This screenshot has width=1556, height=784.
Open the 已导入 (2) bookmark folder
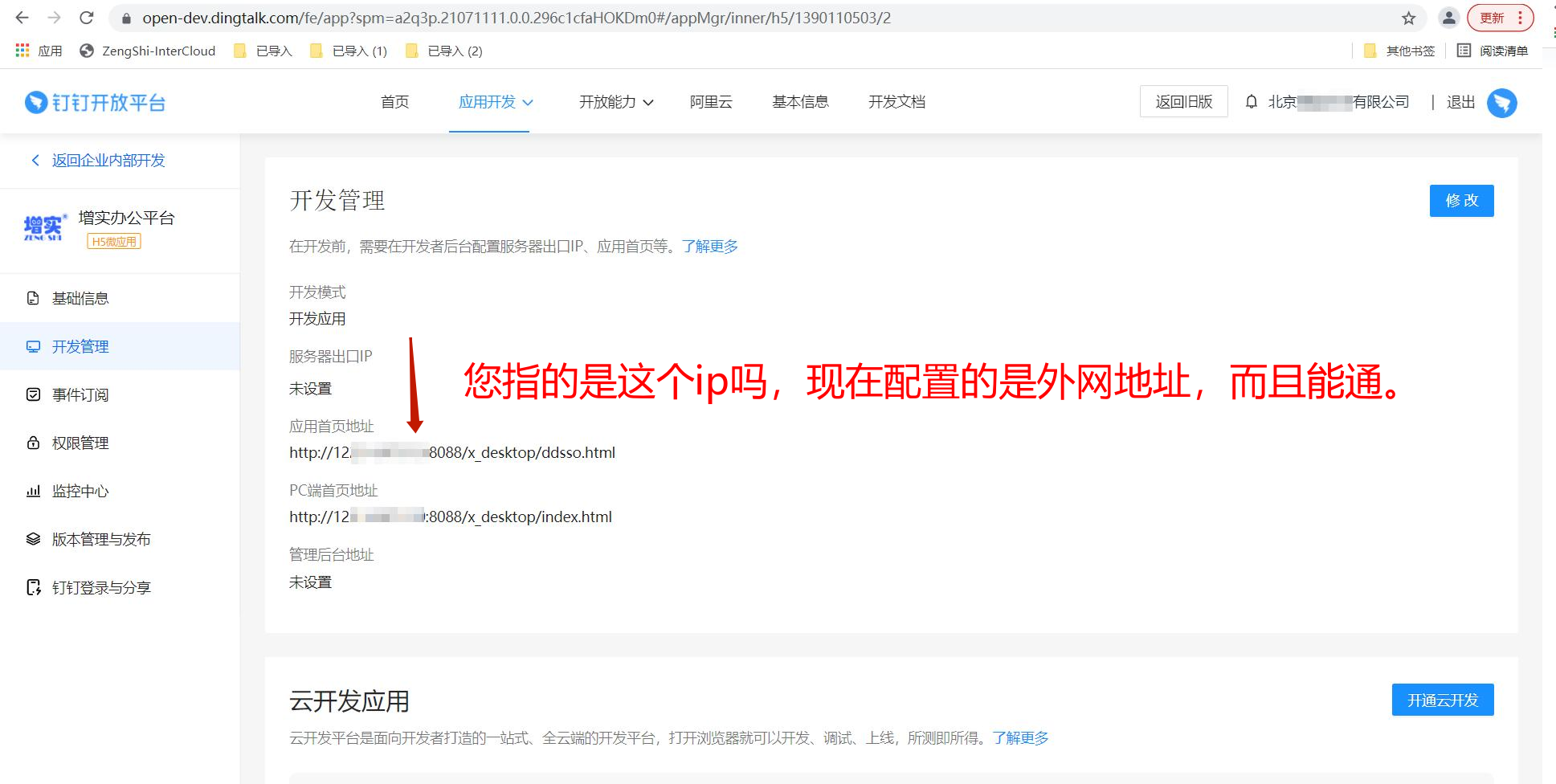(444, 51)
